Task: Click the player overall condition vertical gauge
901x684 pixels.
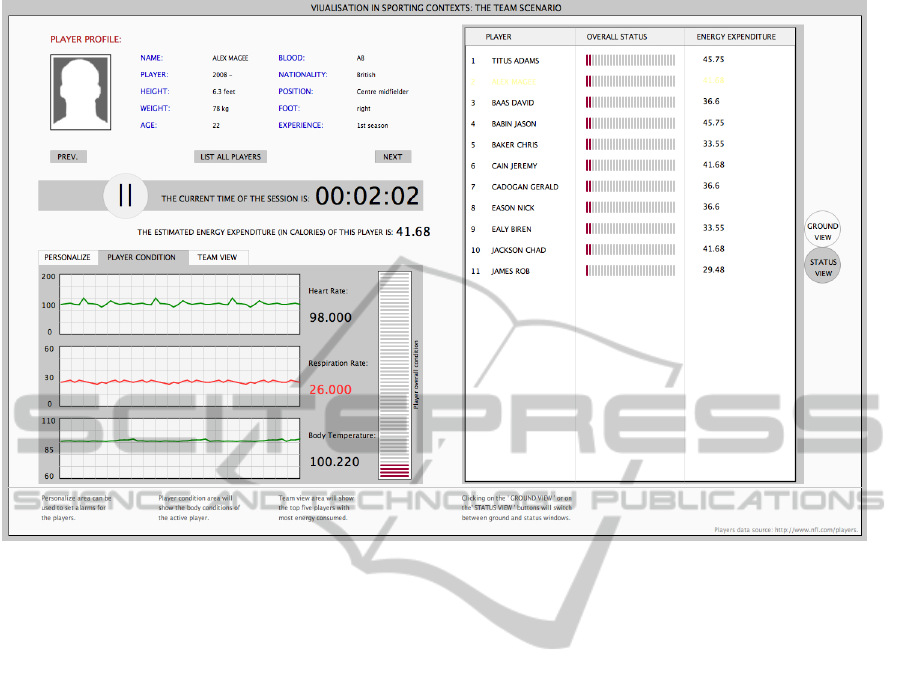Action: tap(395, 375)
